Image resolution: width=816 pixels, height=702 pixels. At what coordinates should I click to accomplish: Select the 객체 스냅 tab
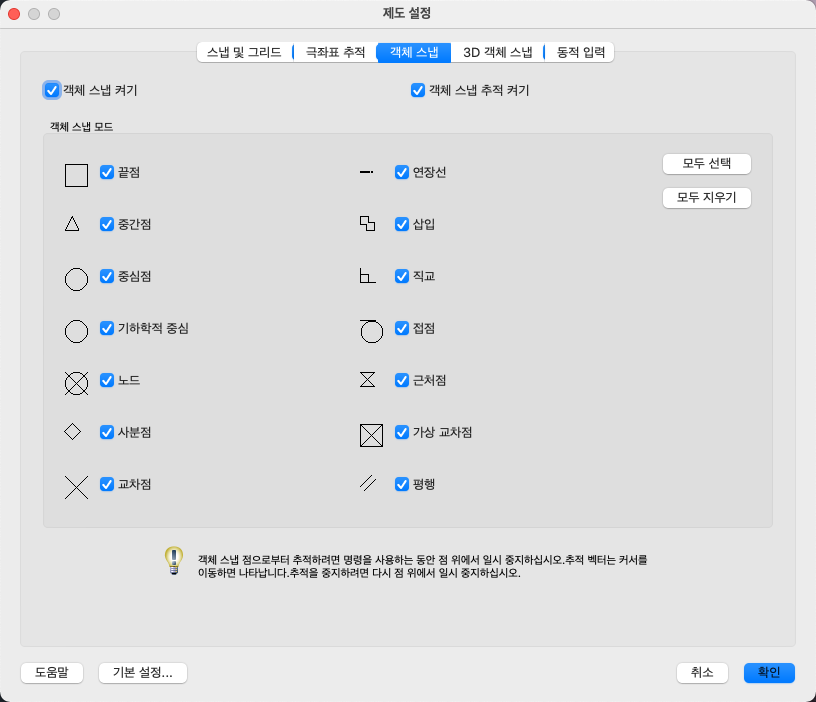point(414,52)
